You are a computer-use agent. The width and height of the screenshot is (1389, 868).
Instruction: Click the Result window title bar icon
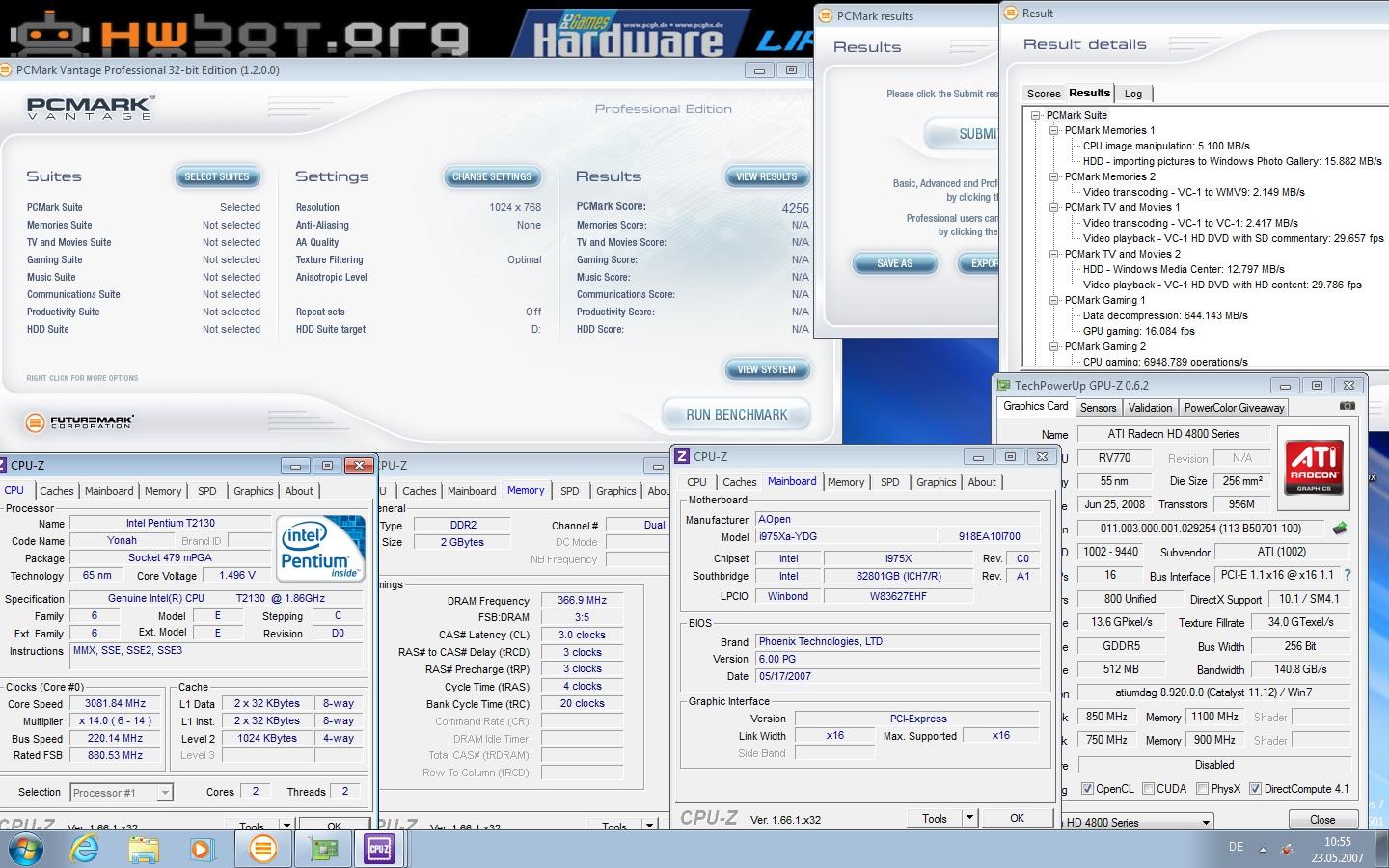[x=1011, y=13]
